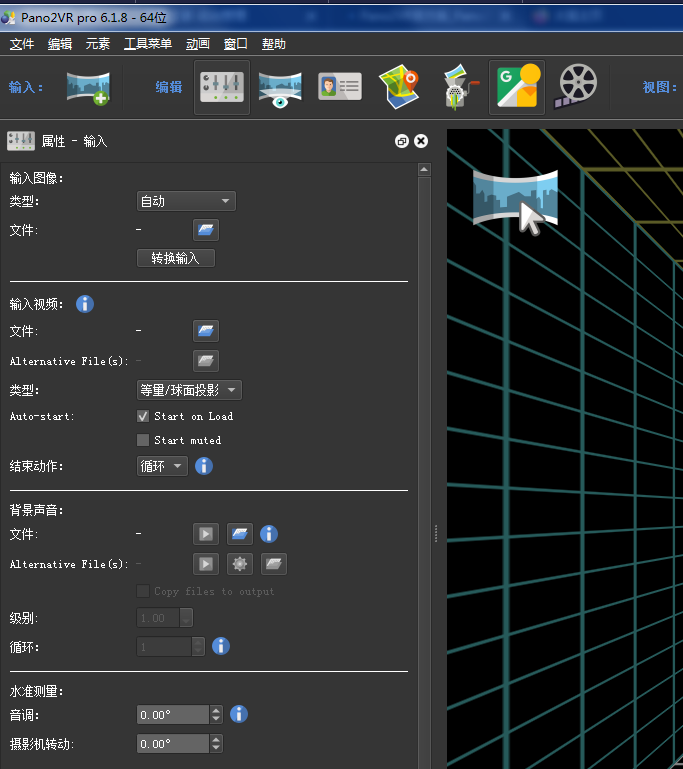Open Google Street View toolbar icon
683x769 pixels.
(516, 88)
